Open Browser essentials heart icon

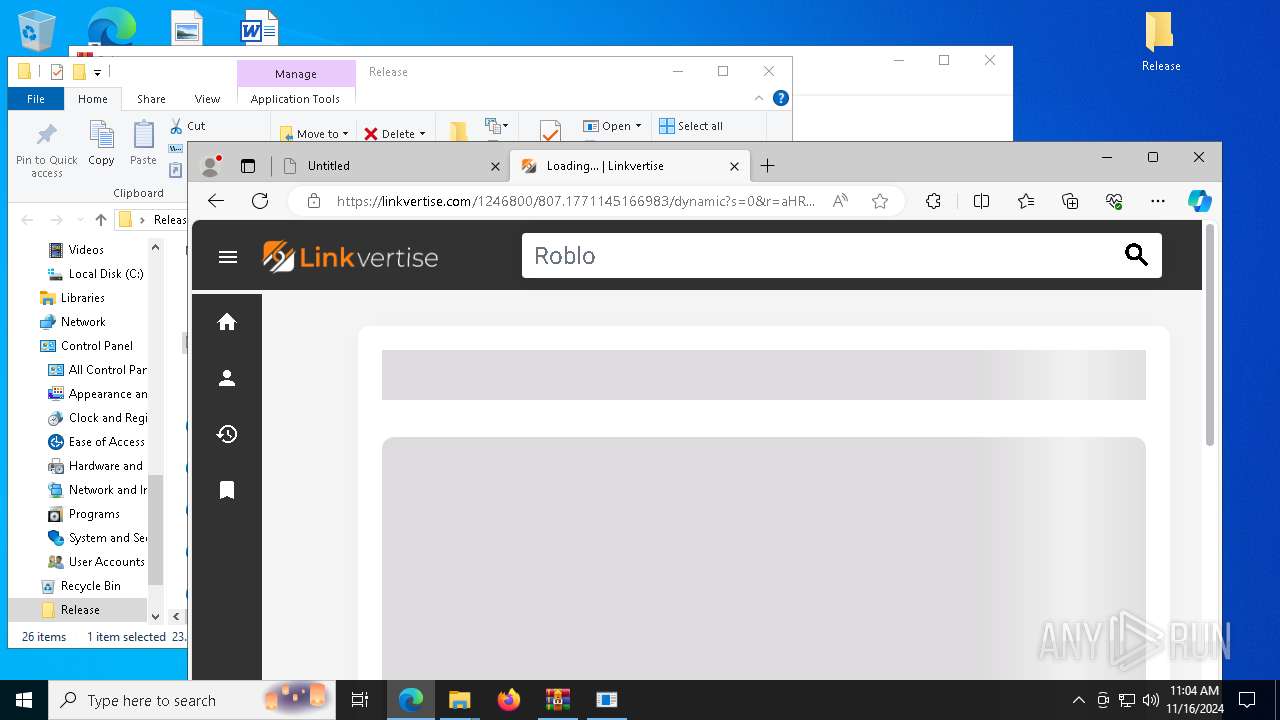(1114, 201)
